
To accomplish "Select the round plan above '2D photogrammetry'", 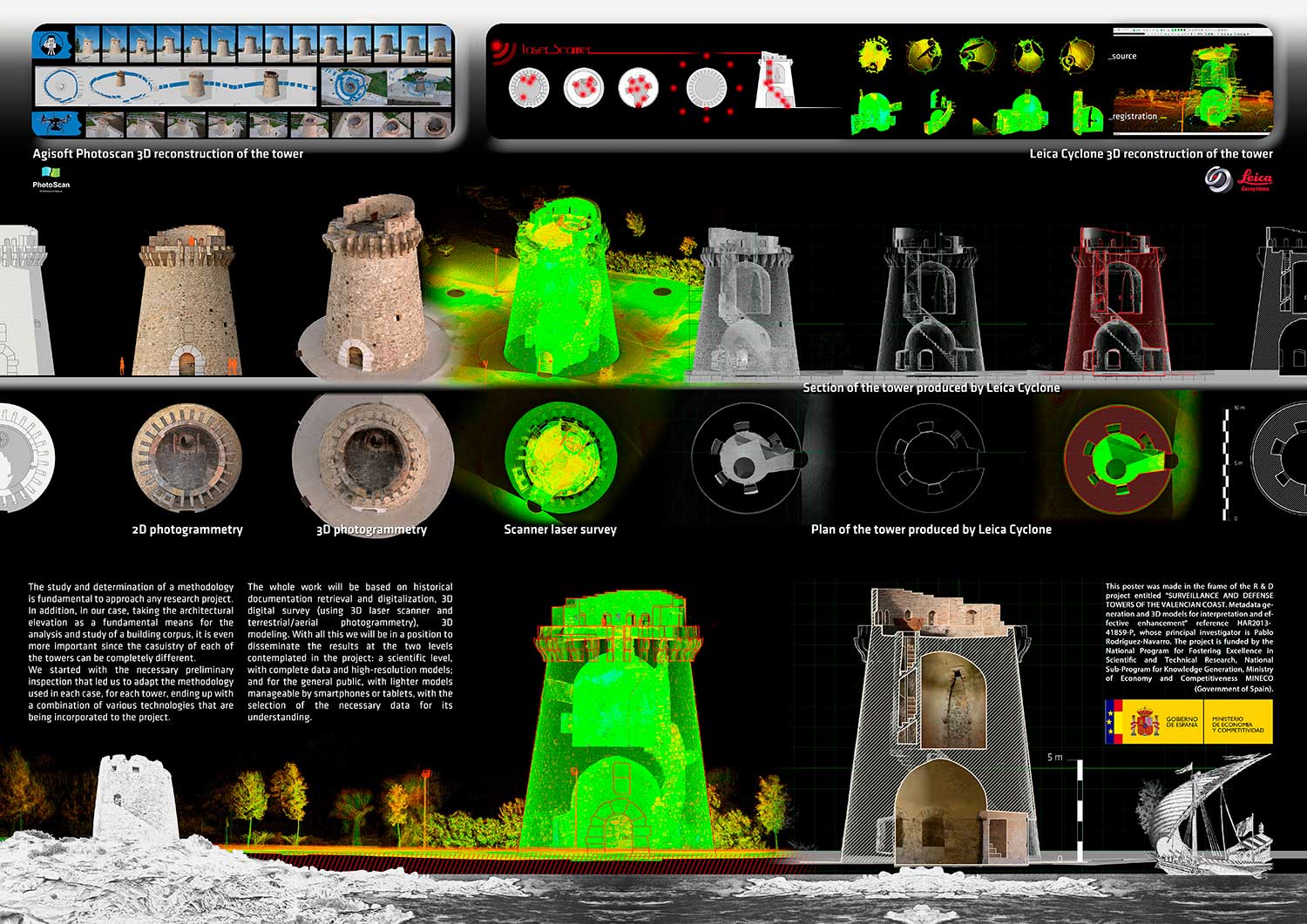I will point(186,457).
